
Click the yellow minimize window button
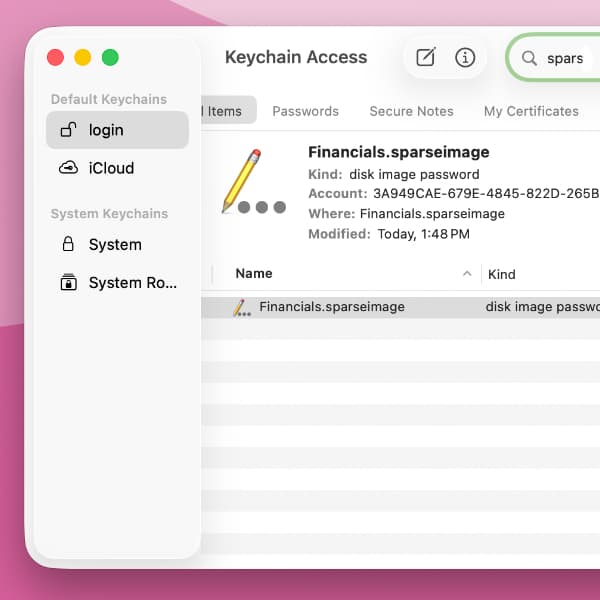[x=83, y=57]
